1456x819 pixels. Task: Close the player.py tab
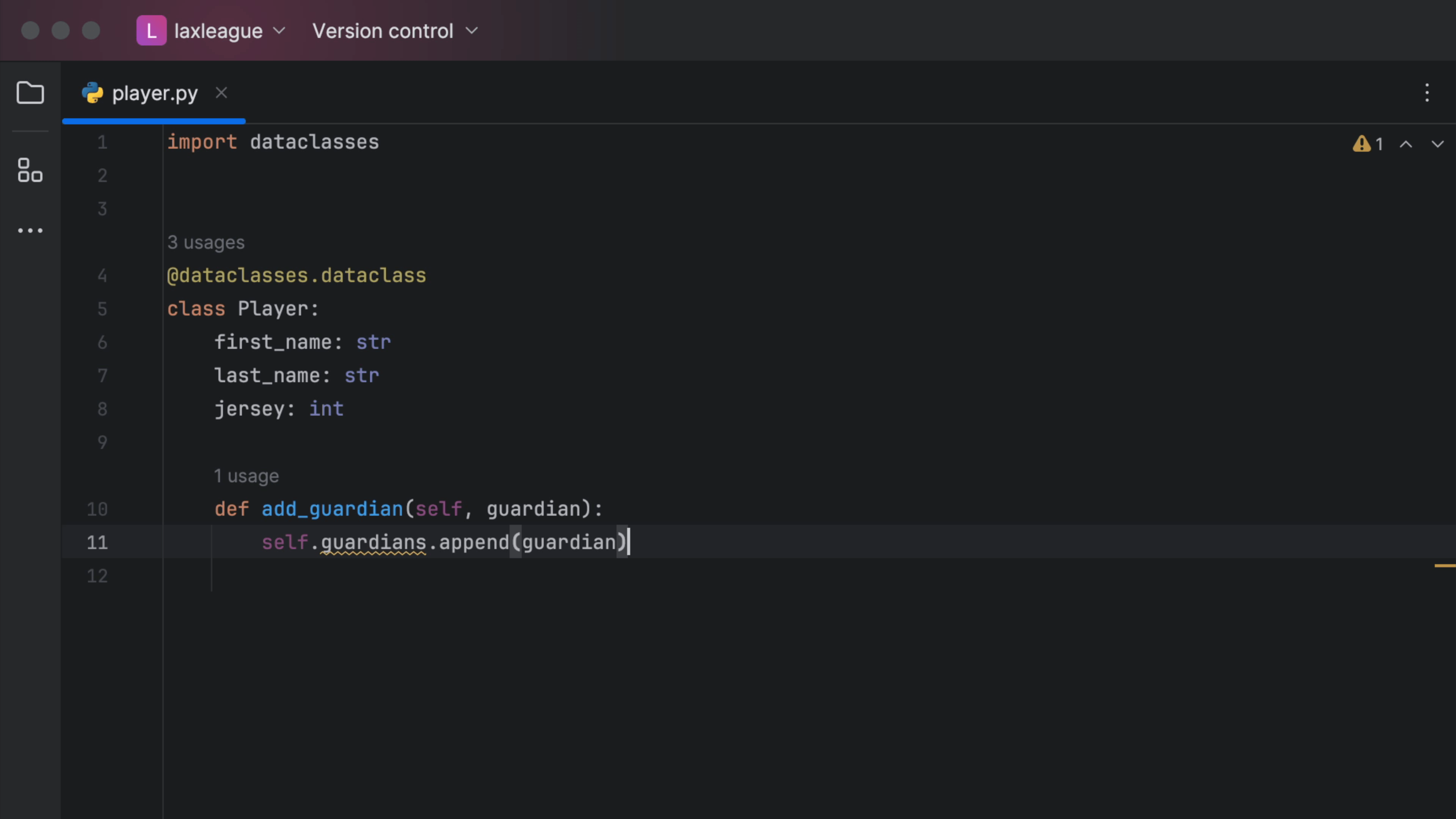[221, 93]
